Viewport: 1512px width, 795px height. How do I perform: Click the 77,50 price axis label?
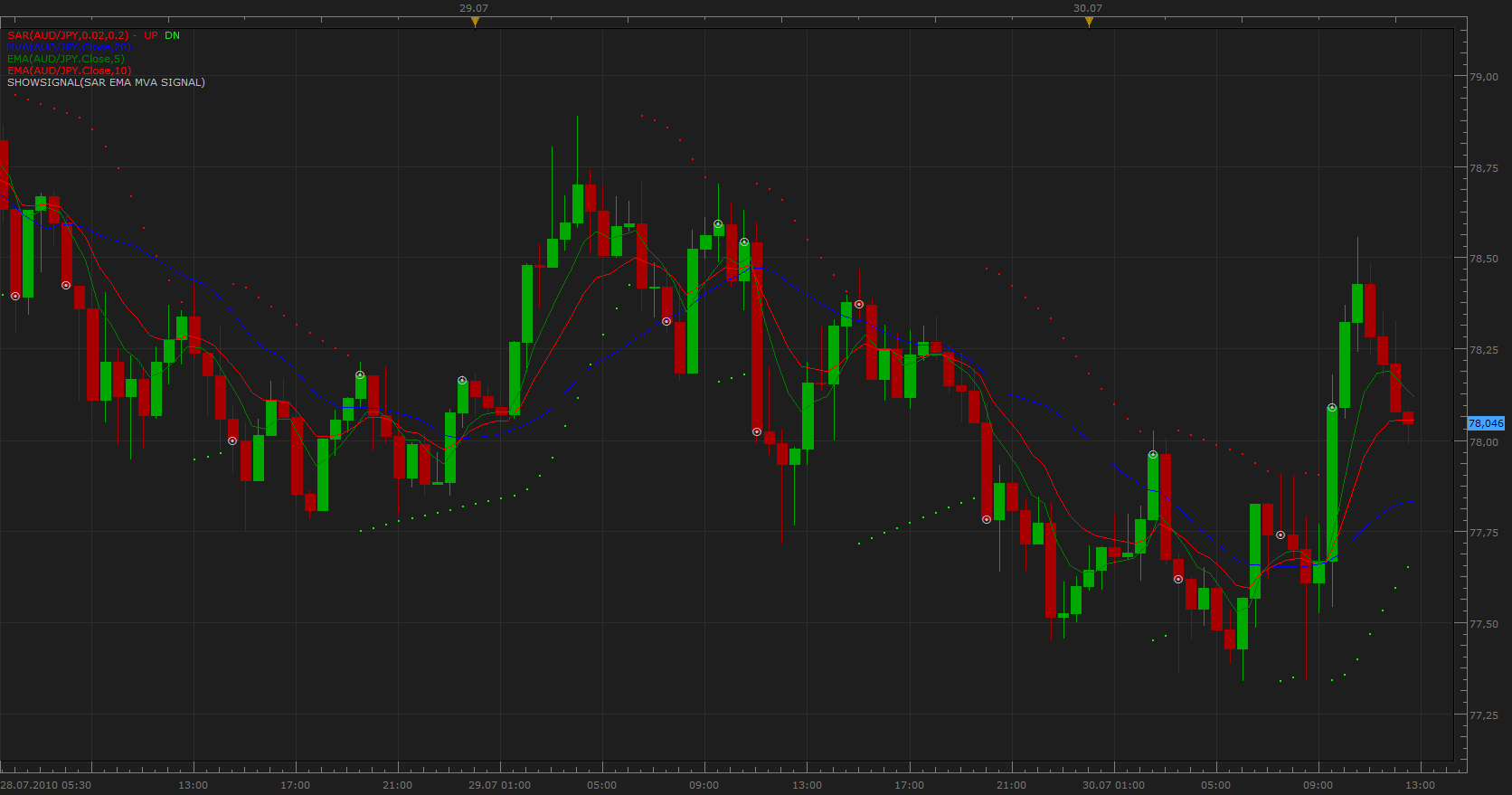click(1483, 624)
